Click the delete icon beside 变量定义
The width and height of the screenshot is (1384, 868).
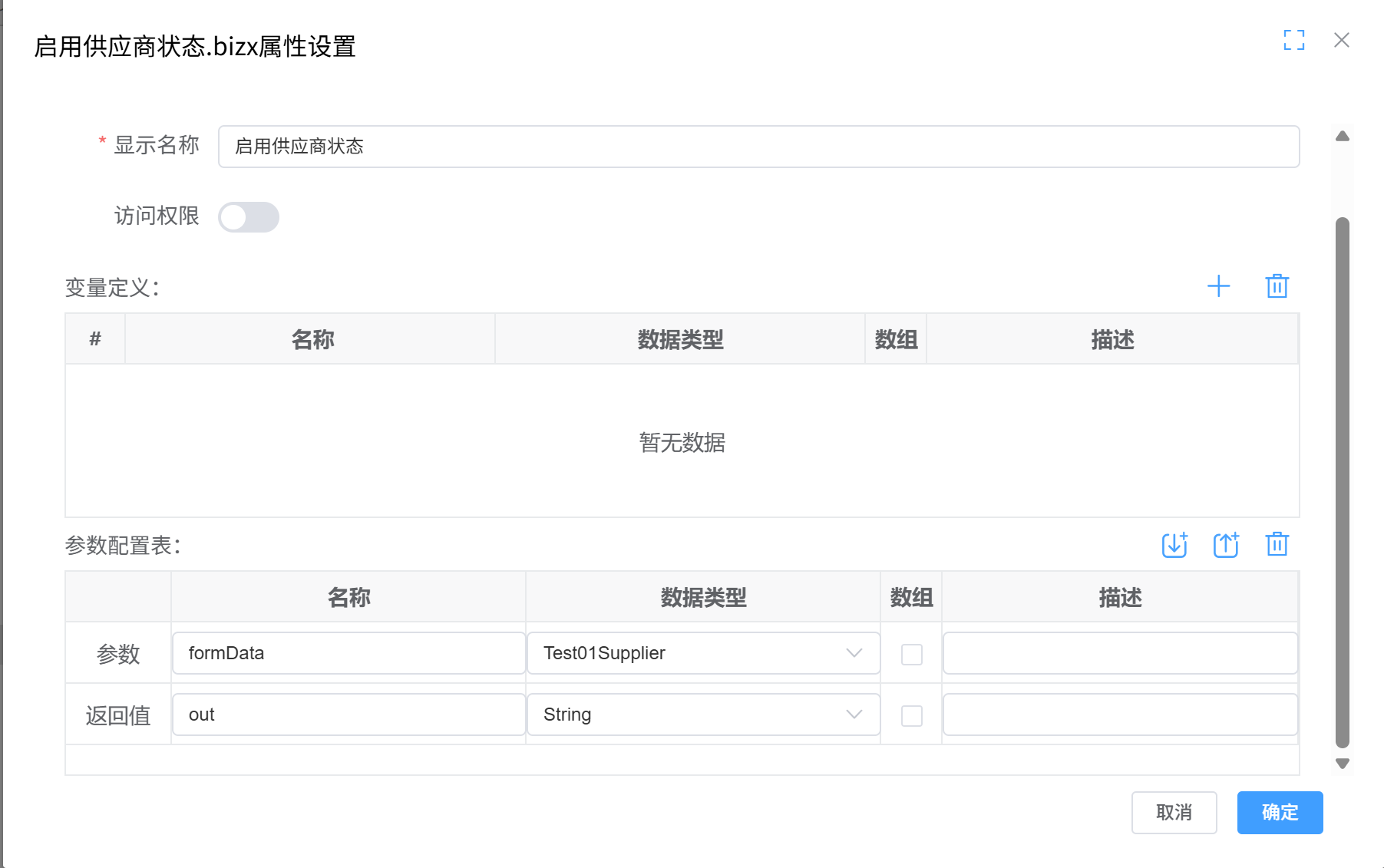point(1277,286)
